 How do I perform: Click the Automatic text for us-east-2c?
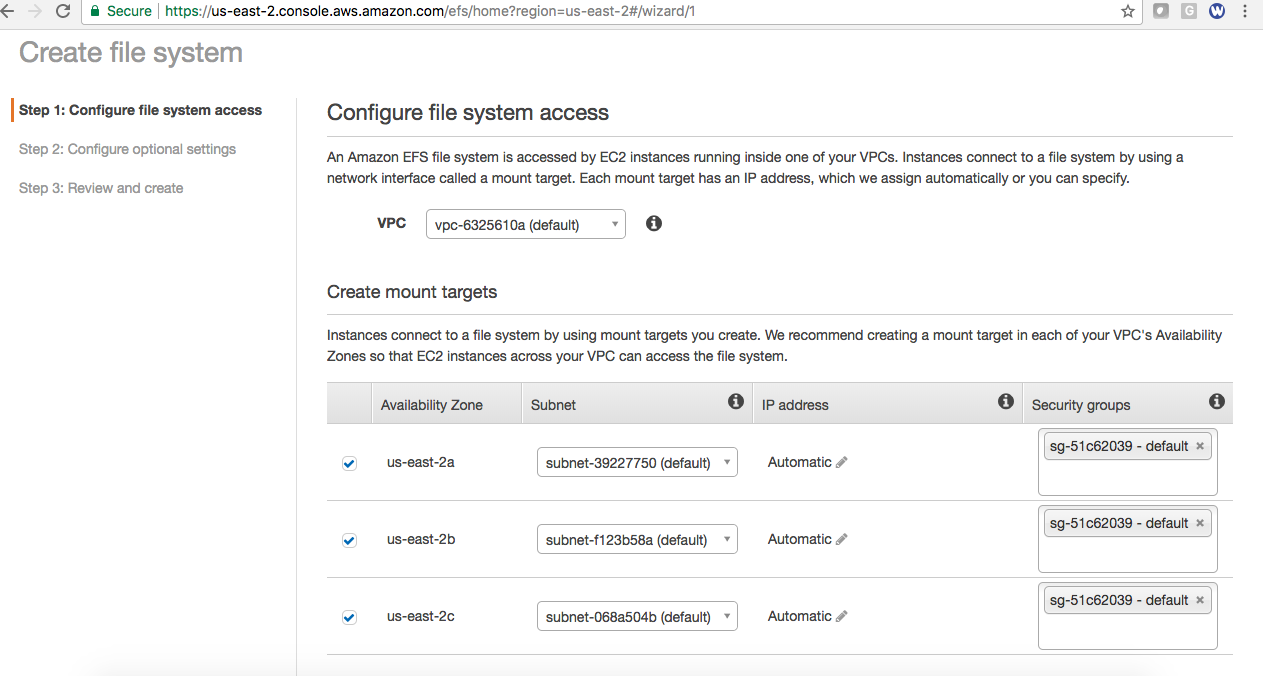coord(800,616)
